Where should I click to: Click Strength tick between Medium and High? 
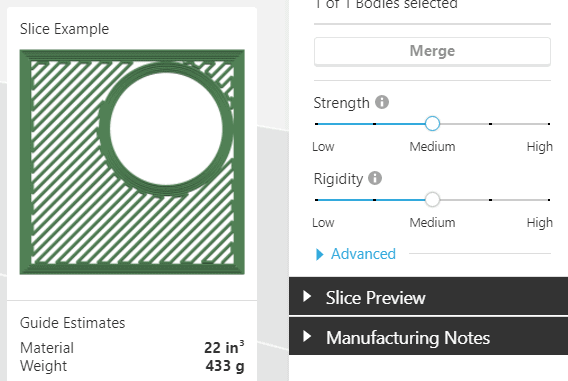490,124
